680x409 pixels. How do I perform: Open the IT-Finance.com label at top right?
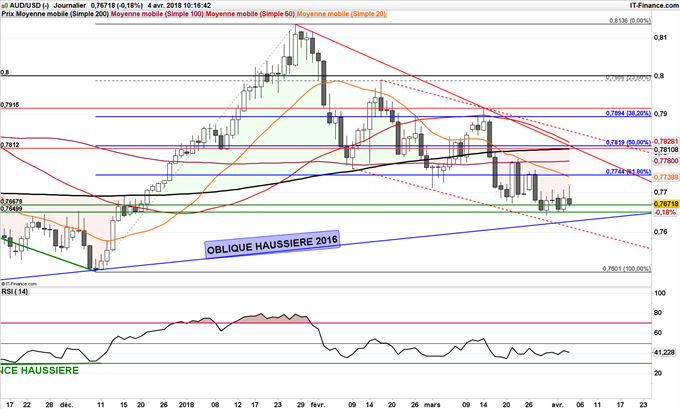point(654,6)
